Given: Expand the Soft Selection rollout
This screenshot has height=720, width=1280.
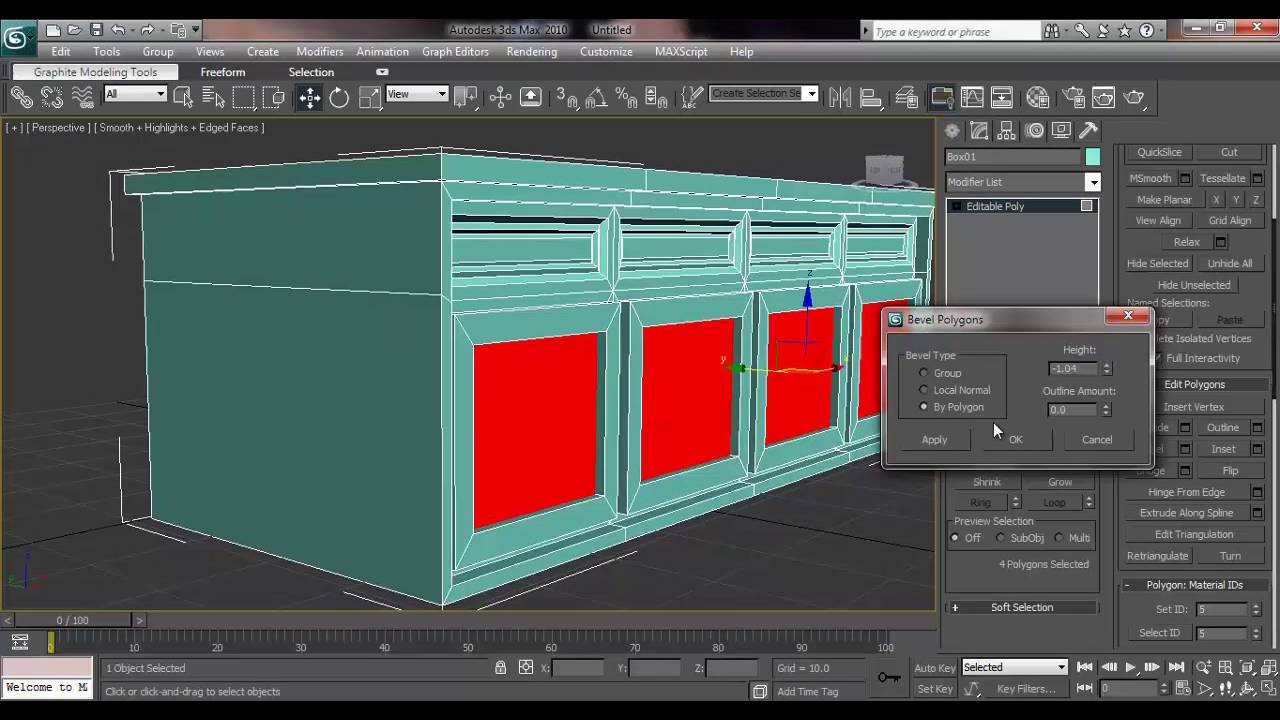Looking at the screenshot, I should [x=1022, y=607].
